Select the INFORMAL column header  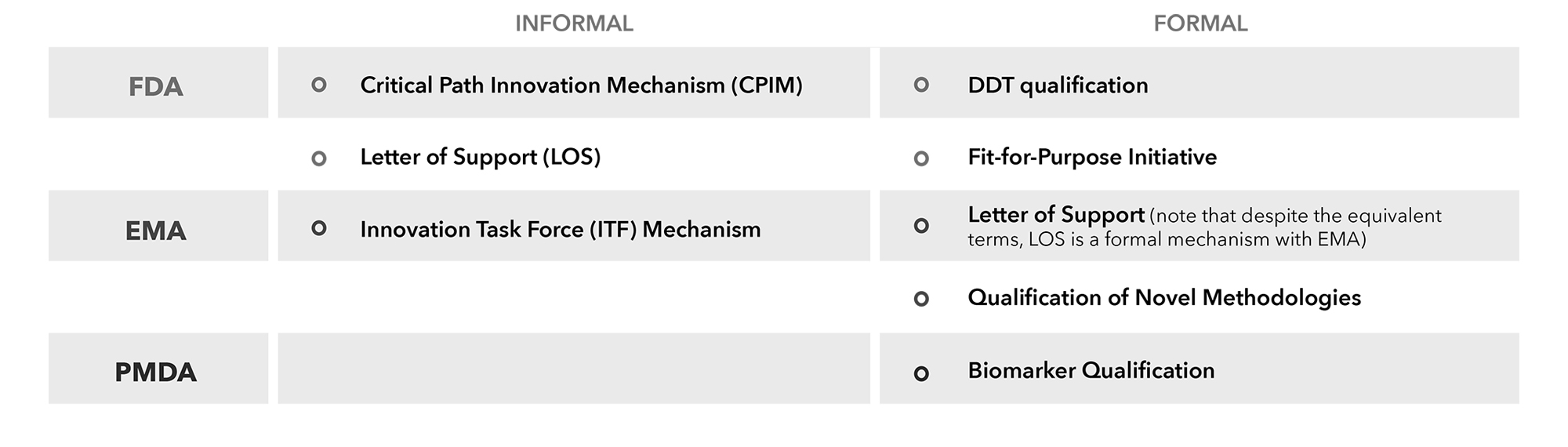(x=574, y=24)
